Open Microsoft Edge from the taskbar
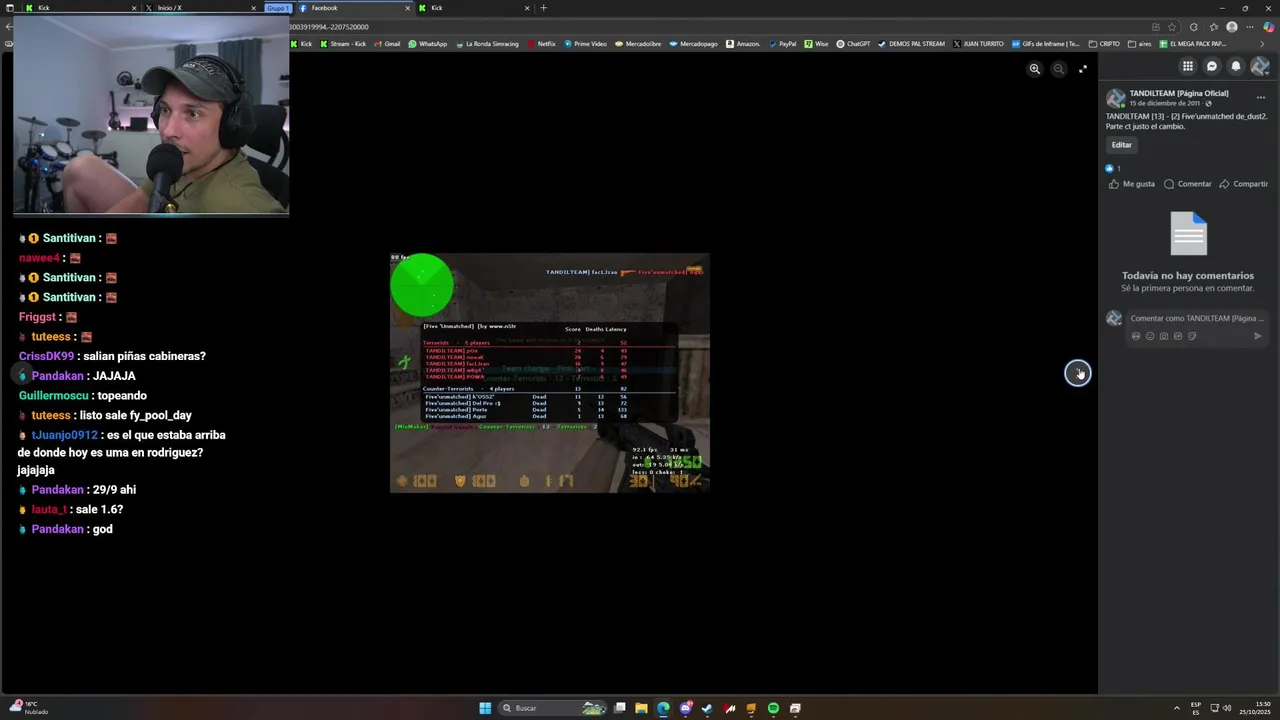The width and height of the screenshot is (1280, 720). [663, 708]
